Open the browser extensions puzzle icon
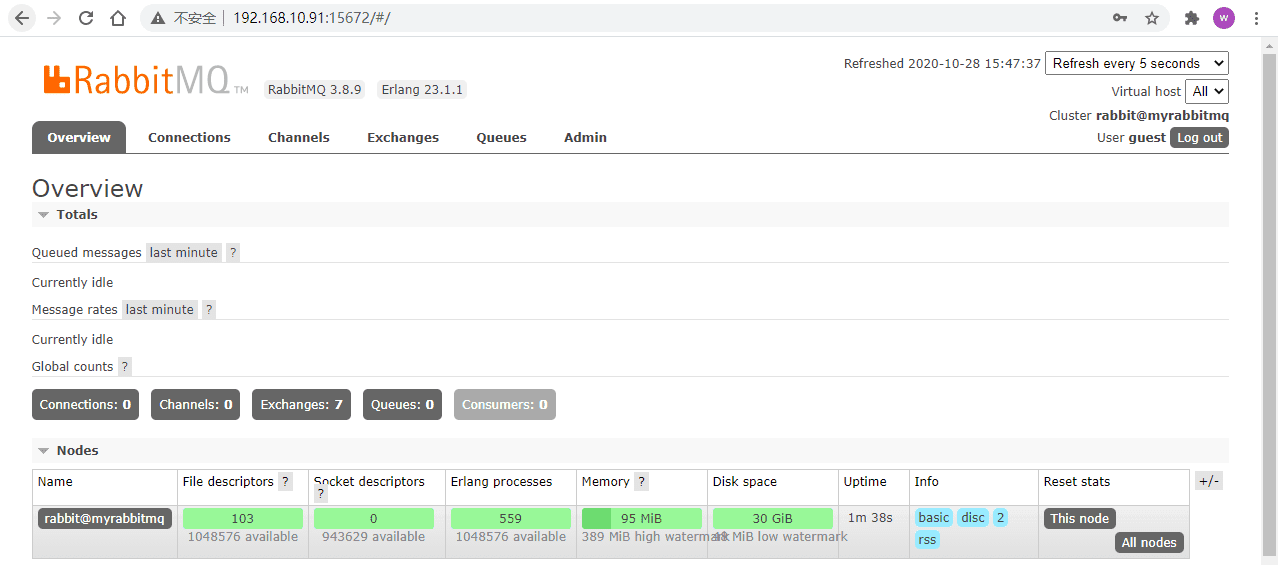Image resolution: width=1278 pixels, height=565 pixels. pos(1191,18)
